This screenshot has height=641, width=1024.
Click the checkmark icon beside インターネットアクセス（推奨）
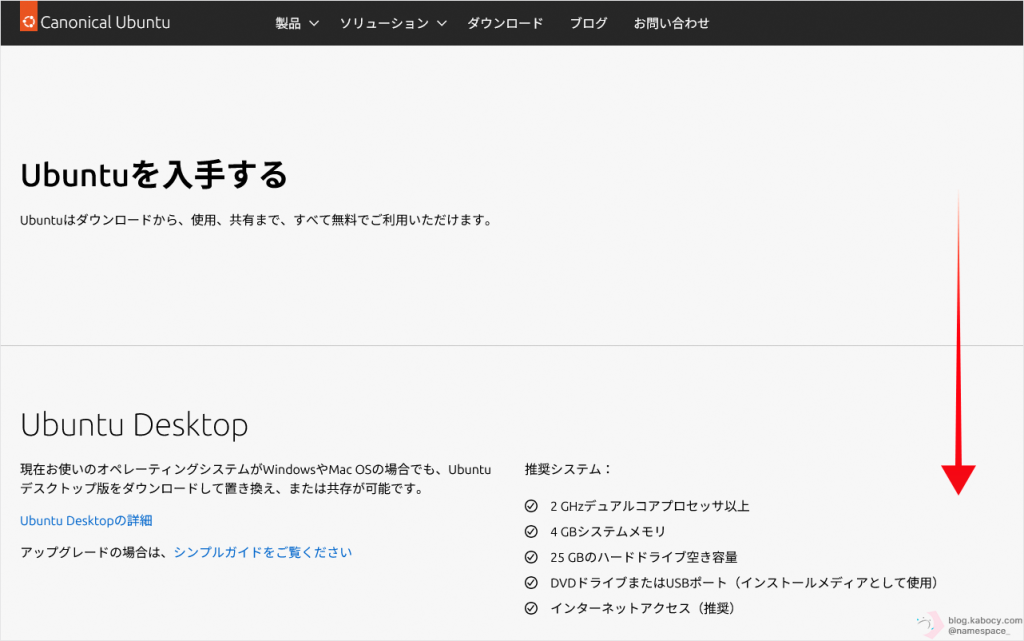531,608
